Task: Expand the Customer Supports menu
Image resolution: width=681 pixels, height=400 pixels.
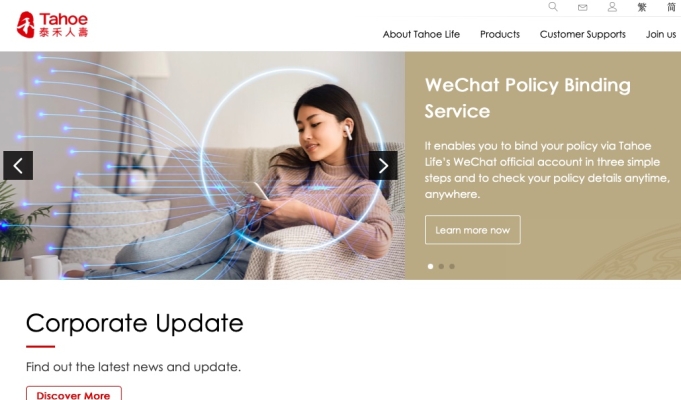Action: 583,34
